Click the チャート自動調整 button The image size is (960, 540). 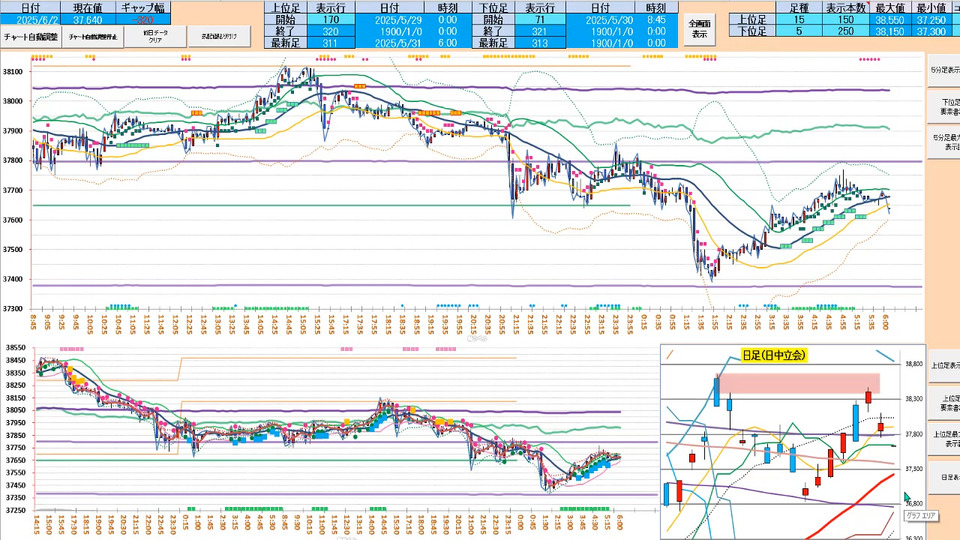point(31,37)
